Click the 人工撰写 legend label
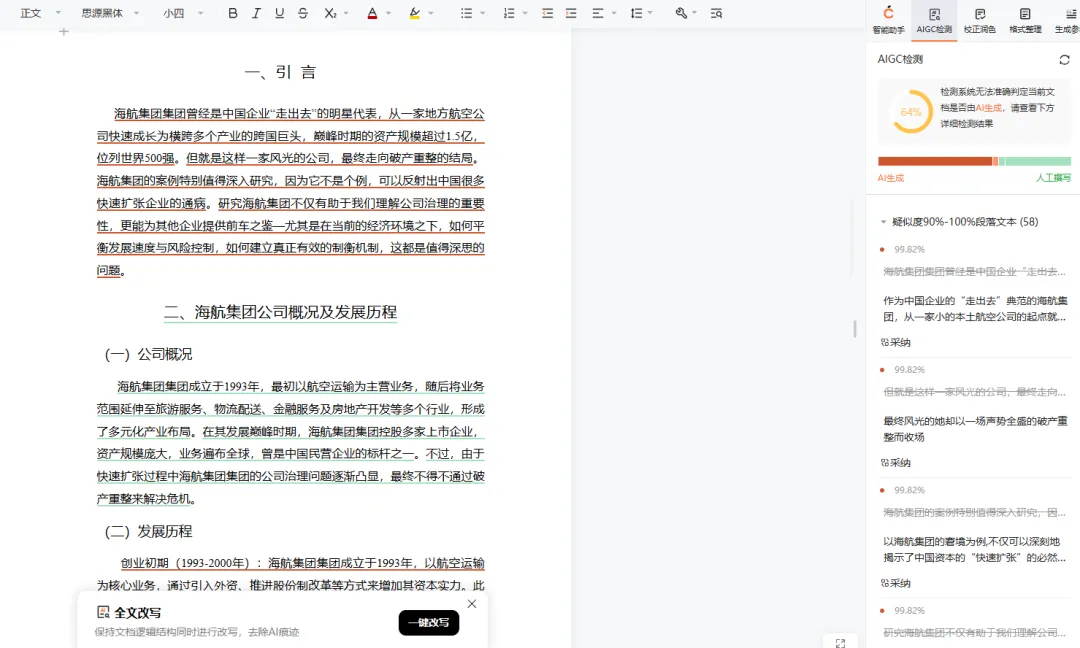Screen dimensions: 1080x648 click(1053, 178)
